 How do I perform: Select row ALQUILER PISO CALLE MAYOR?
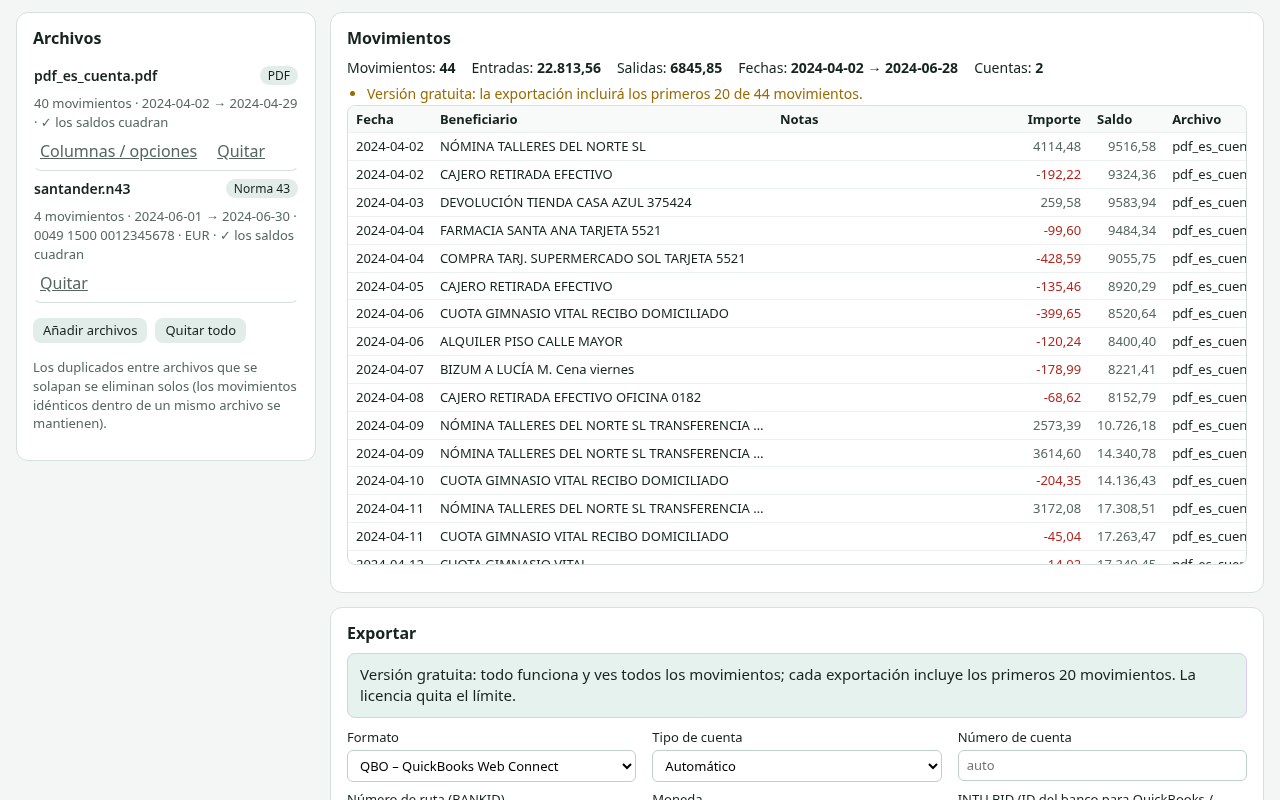coord(797,341)
